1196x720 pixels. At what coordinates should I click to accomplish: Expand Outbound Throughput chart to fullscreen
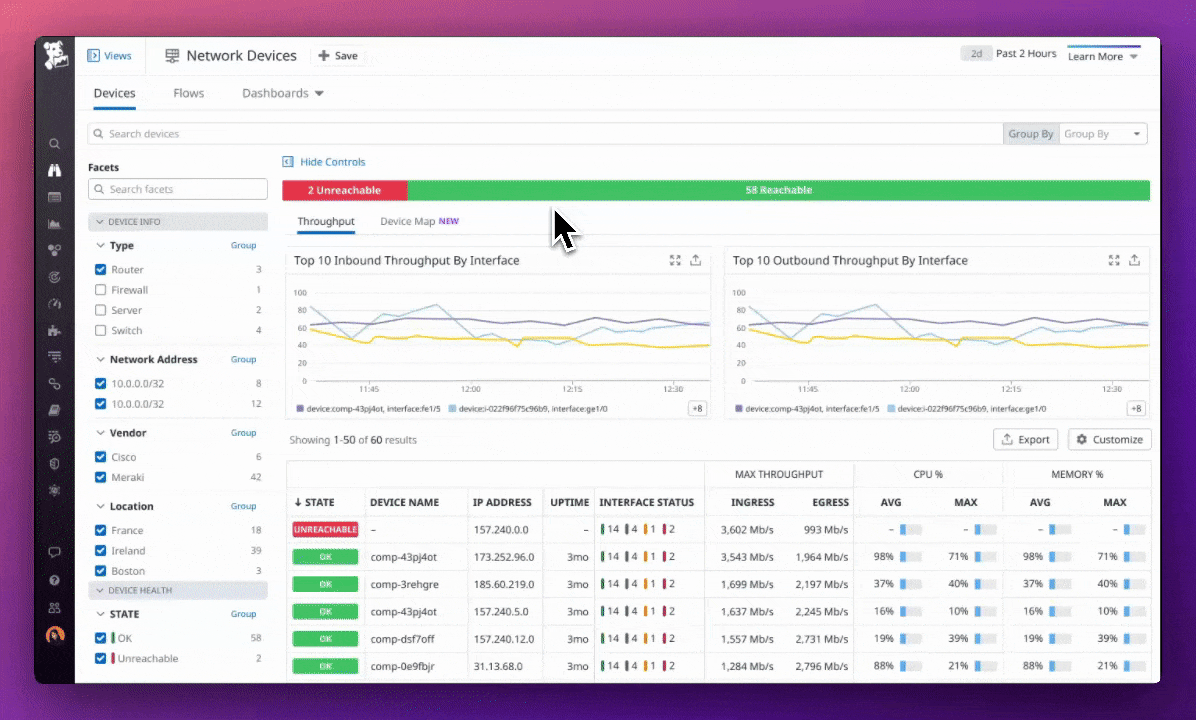pyautogui.click(x=1114, y=260)
